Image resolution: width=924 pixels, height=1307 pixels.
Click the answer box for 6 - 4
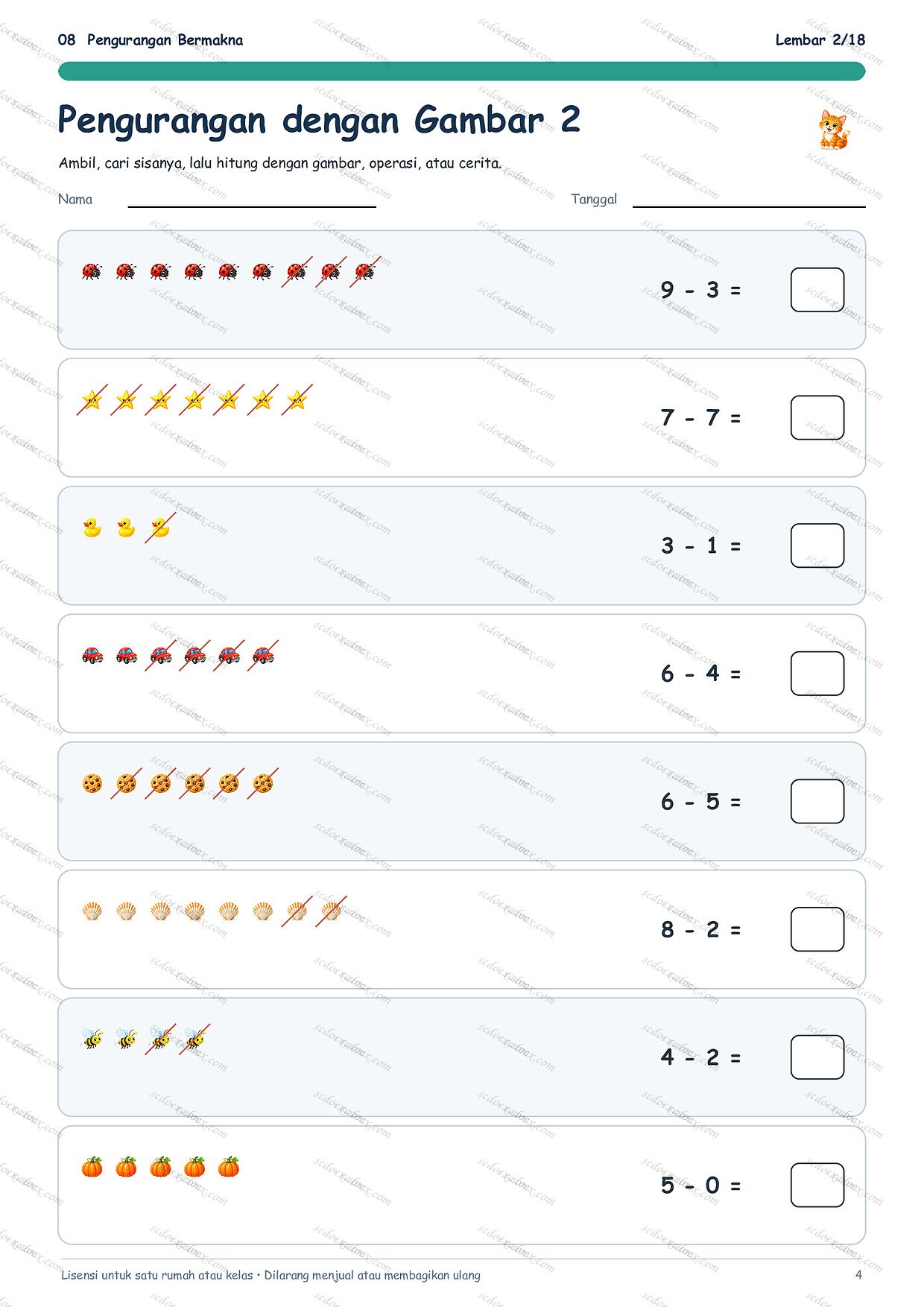(817, 674)
